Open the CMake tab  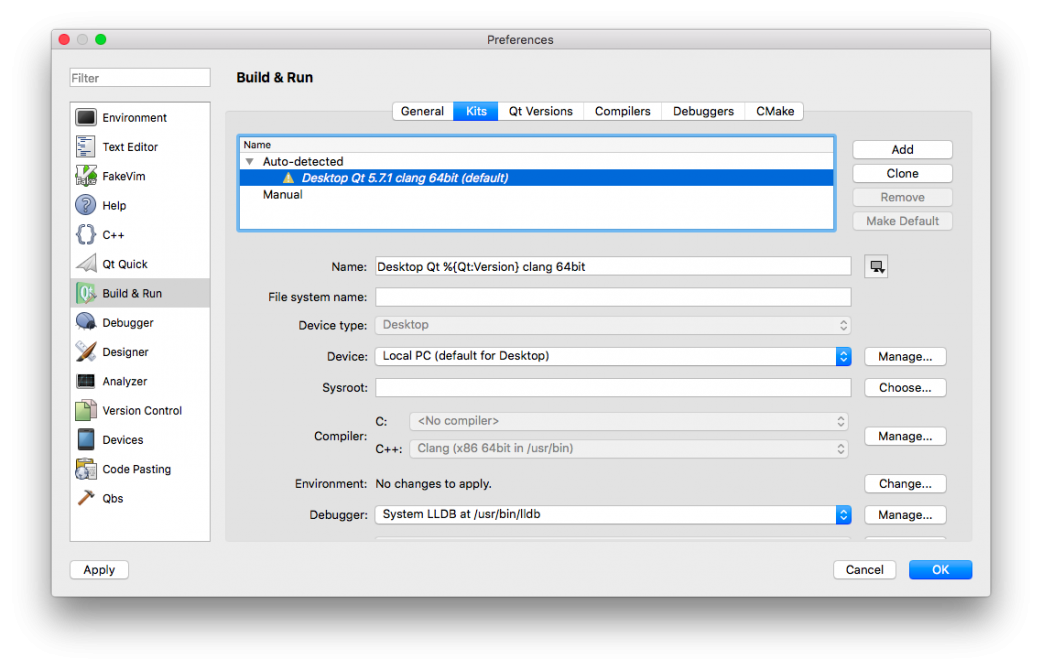[x=775, y=111]
